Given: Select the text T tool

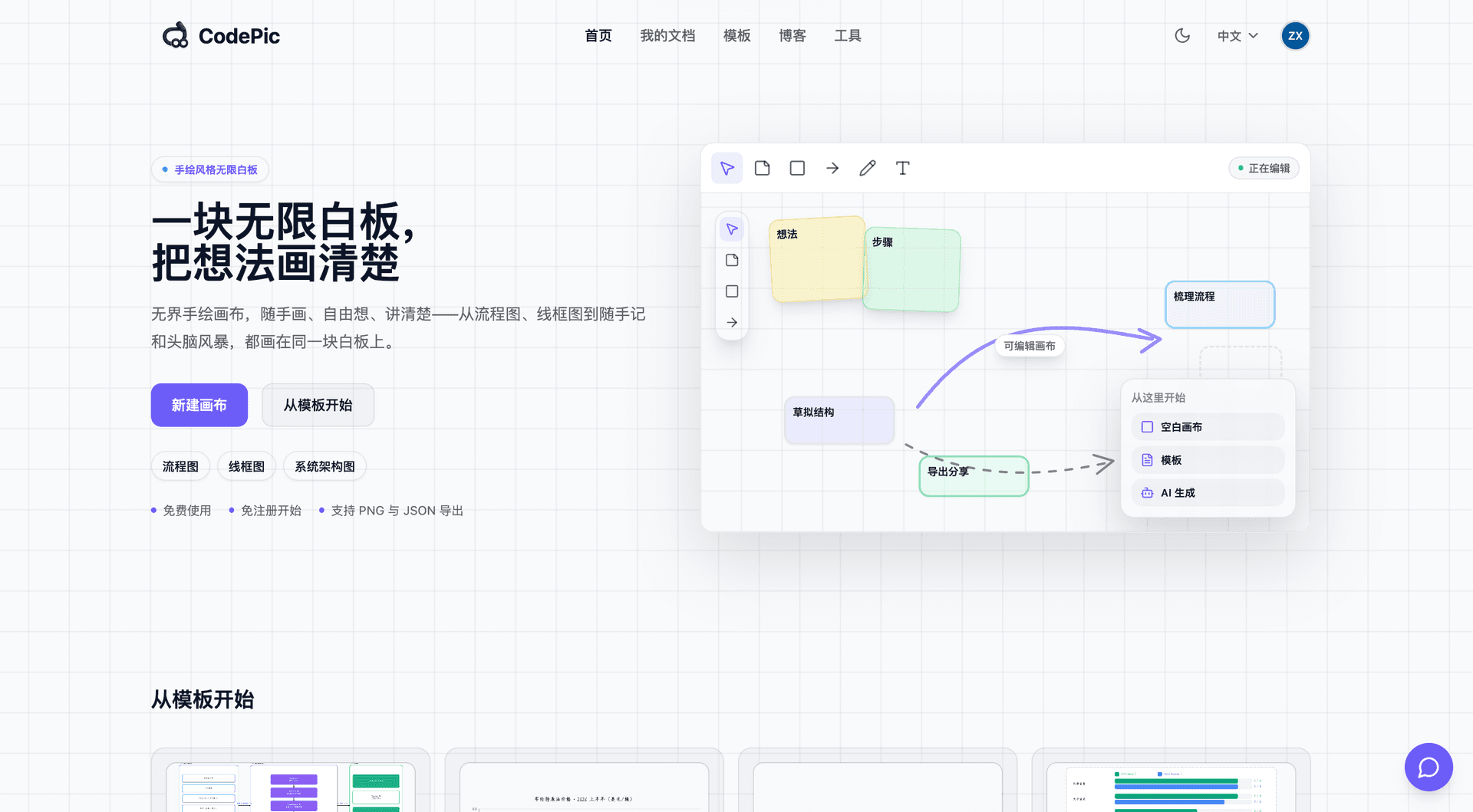Looking at the screenshot, I should pos(903,168).
